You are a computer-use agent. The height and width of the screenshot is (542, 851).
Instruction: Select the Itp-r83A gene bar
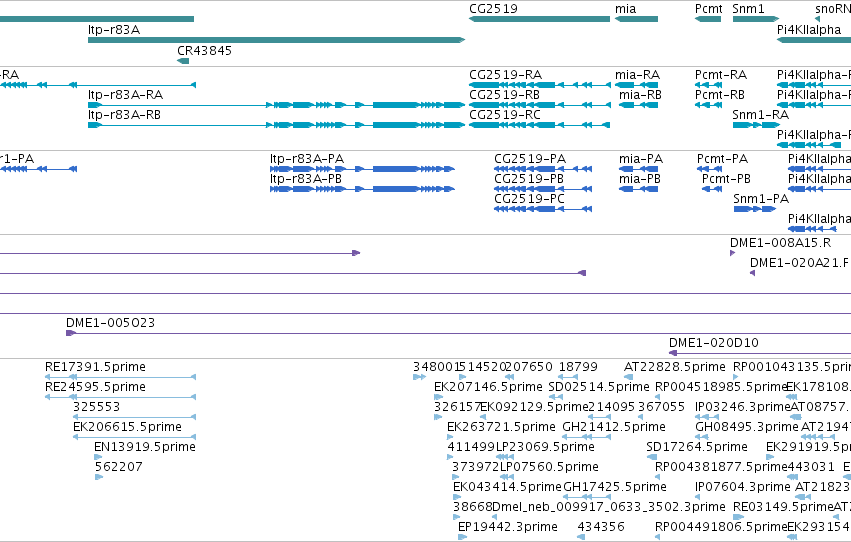277,40
